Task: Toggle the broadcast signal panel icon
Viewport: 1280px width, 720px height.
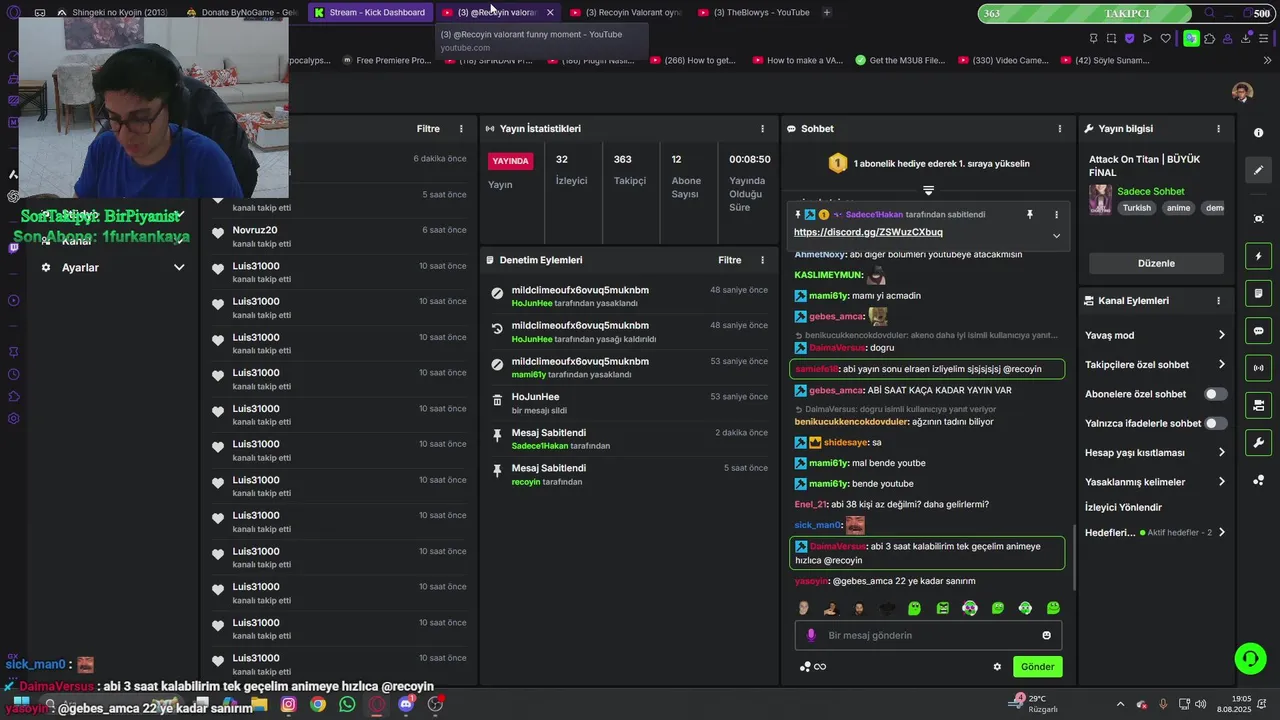Action: click(1258, 368)
